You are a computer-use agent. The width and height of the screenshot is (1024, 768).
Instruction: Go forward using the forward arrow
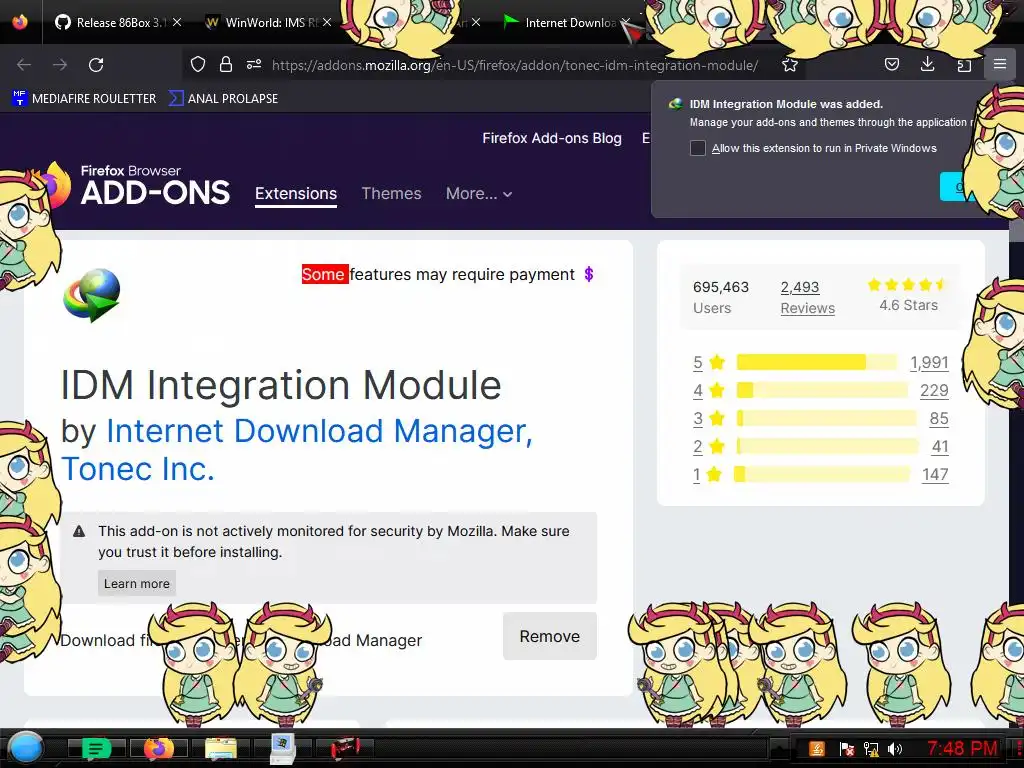click(60, 65)
